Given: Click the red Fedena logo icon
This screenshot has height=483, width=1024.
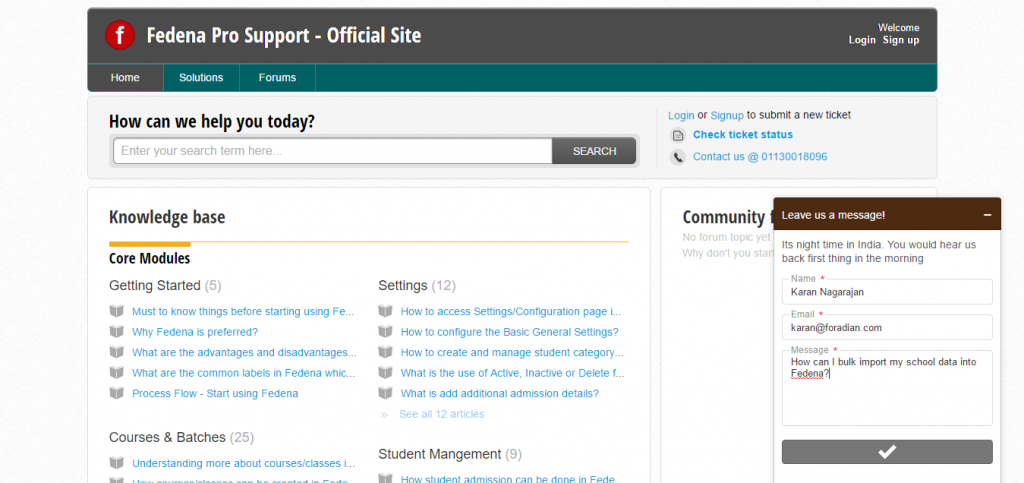Looking at the screenshot, I should (x=120, y=35).
